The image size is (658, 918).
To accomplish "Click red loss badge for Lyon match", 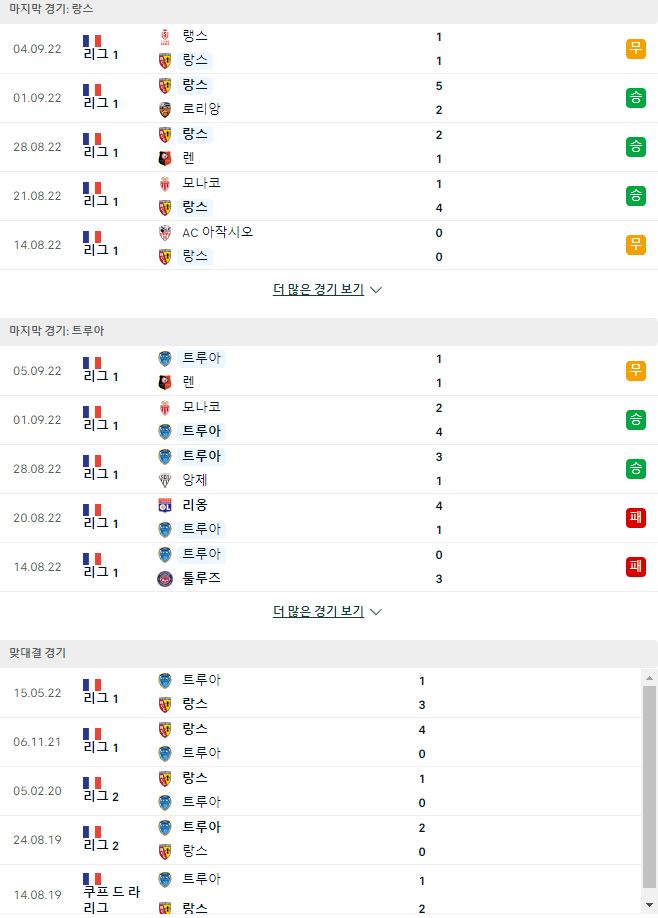I will pos(636,518).
